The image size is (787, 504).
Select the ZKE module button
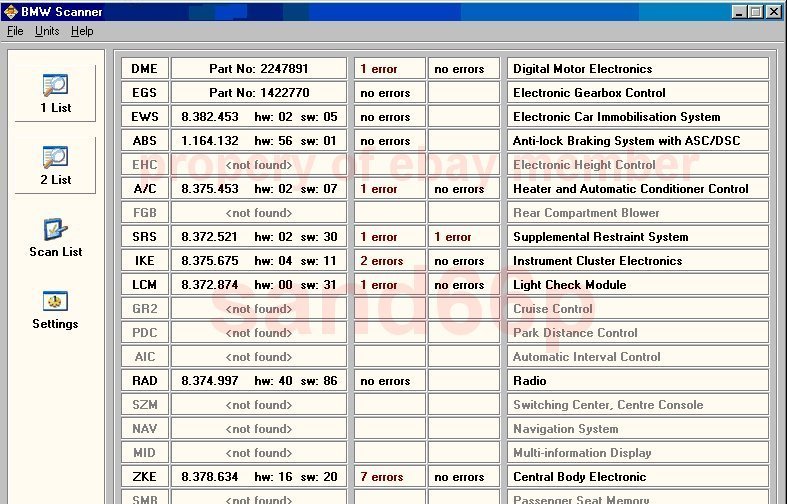[145, 476]
